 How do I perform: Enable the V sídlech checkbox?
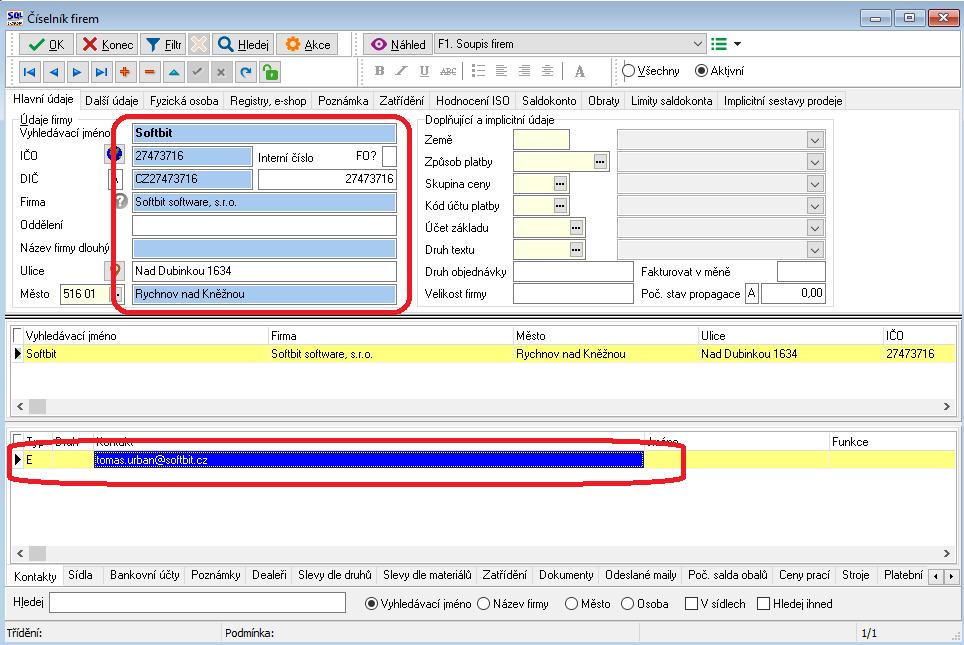click(x=691, y=604)
